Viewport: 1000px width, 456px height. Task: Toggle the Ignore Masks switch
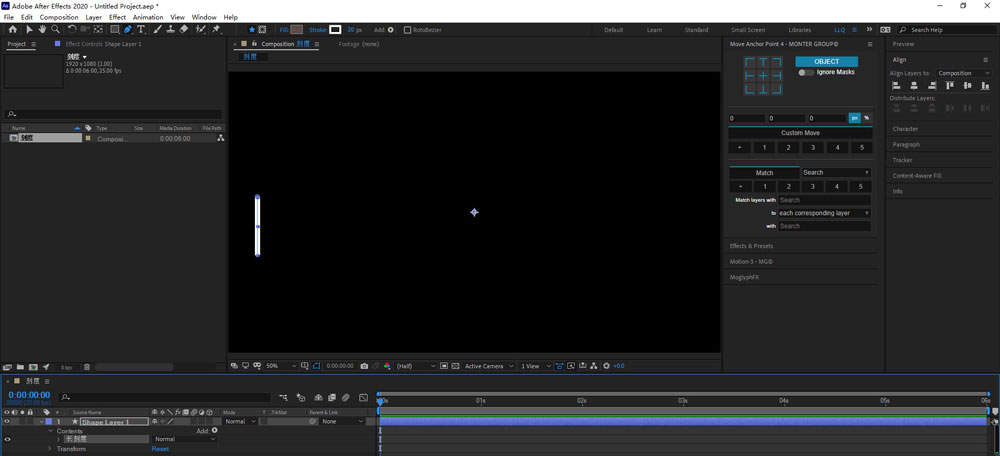tap(805, 73)
